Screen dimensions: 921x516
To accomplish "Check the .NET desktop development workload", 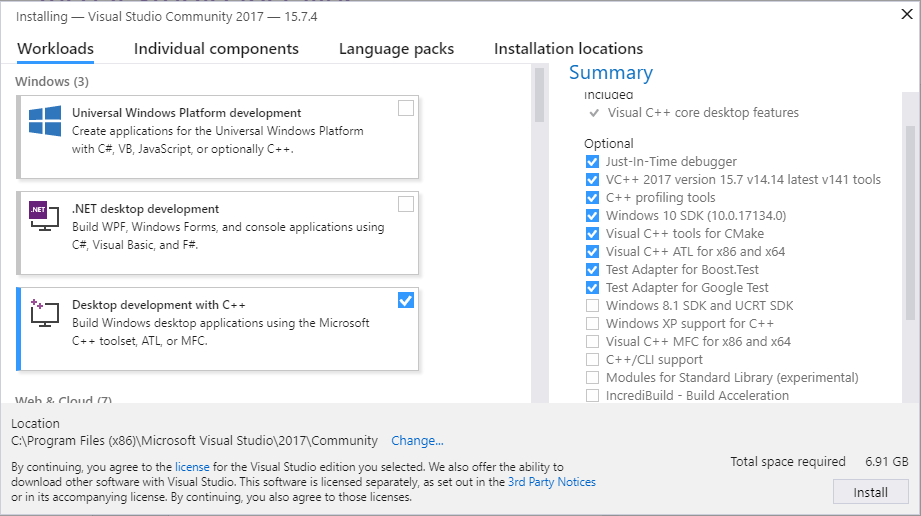I will point(405,204).
